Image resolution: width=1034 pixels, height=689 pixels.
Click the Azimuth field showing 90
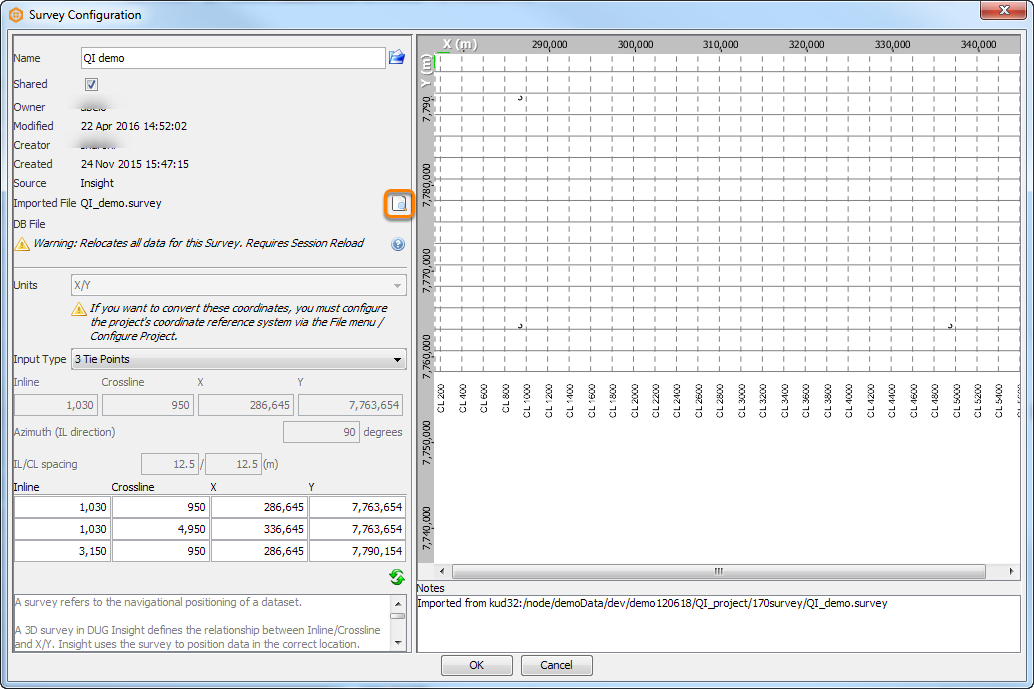pyautogui.click(x=321, y=432)
